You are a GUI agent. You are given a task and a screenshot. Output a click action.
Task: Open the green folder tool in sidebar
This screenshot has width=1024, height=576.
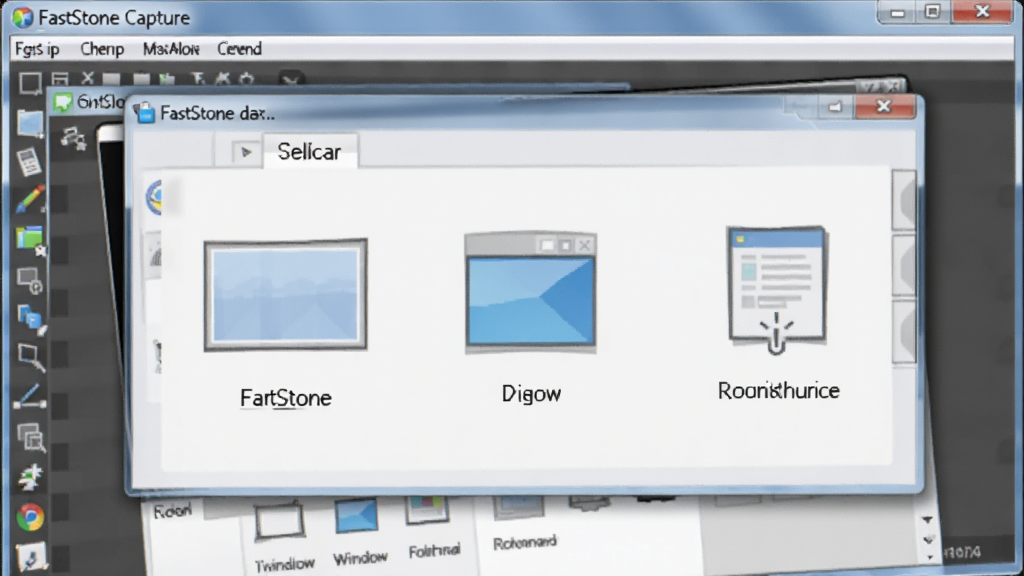(x=30, y=240)
